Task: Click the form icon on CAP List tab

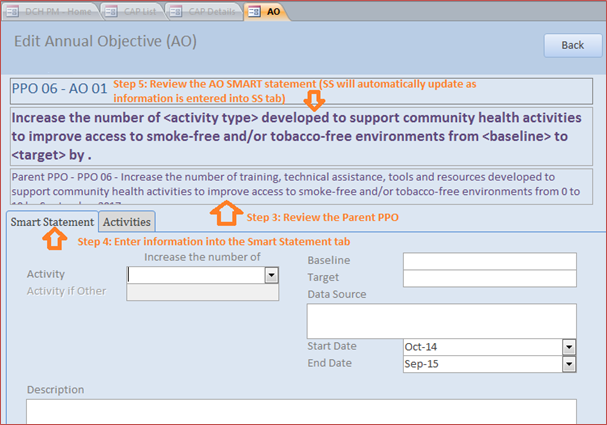Action: [111, 12]
